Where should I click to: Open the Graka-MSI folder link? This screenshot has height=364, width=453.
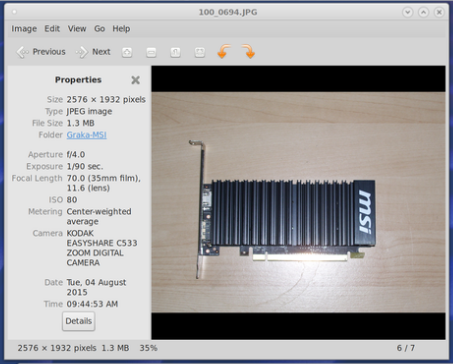(87, 135)
